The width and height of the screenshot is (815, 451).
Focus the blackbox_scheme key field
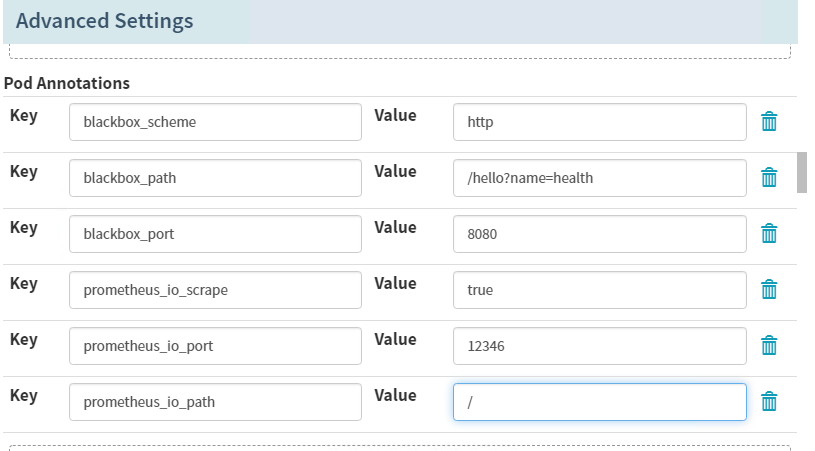coord(215,122)
